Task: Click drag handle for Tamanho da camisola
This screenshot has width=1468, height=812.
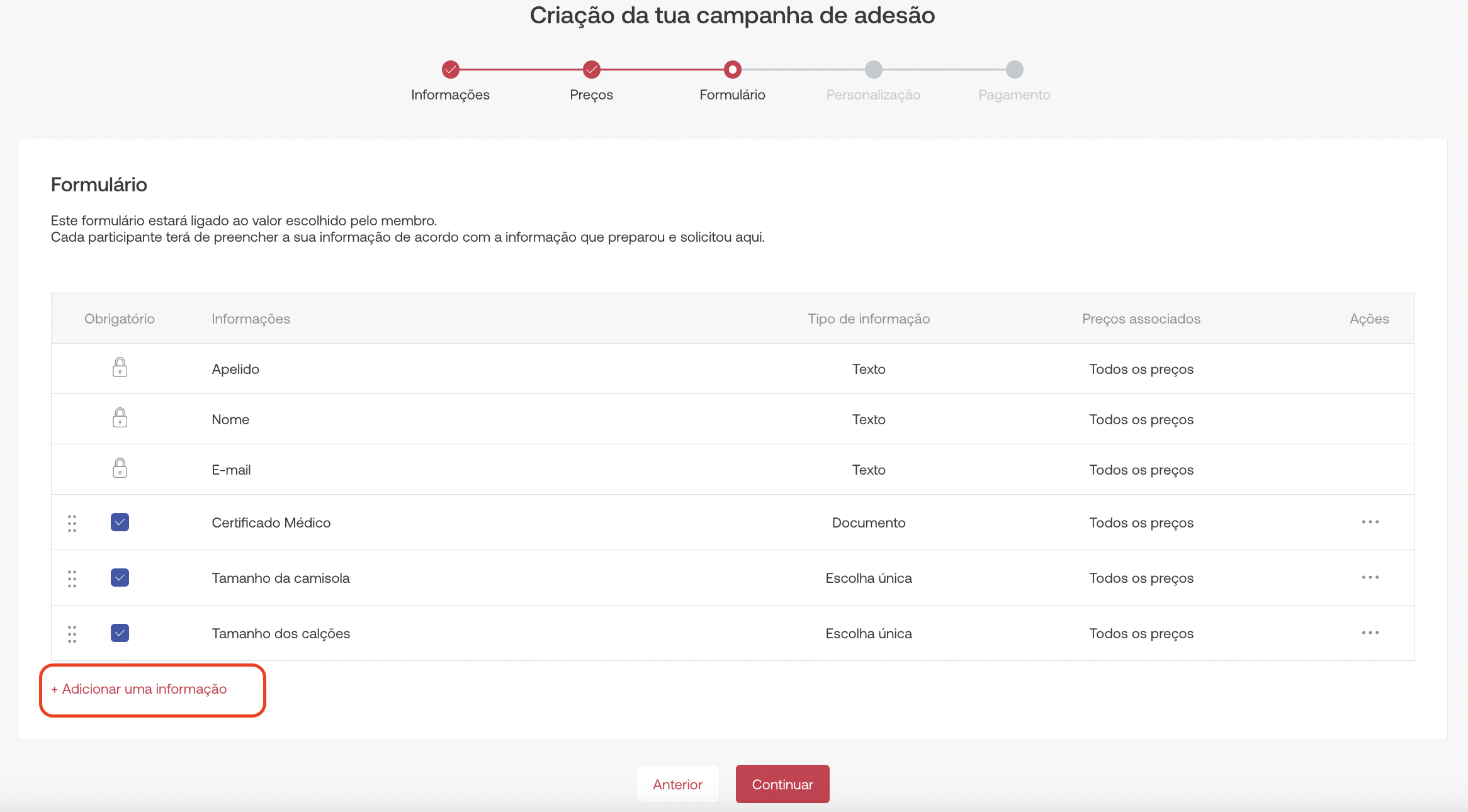Action: 72,578
